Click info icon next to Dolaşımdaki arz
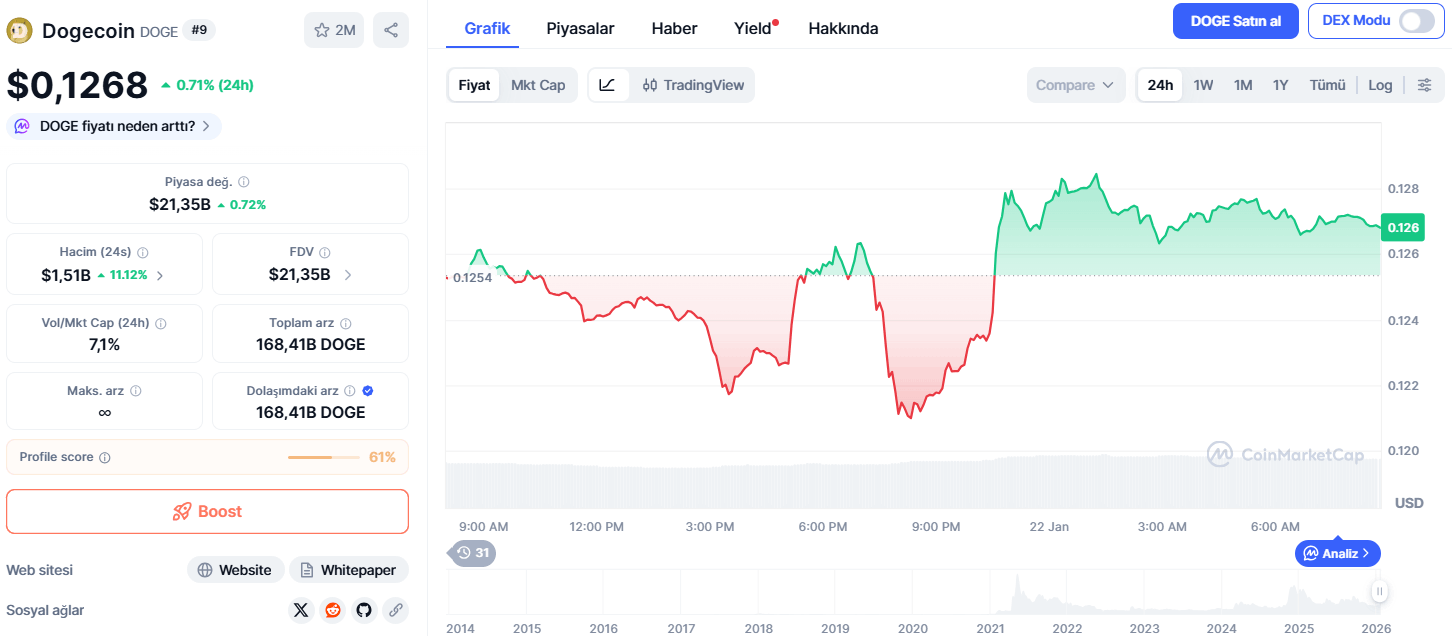 click(x=349, y=391)
